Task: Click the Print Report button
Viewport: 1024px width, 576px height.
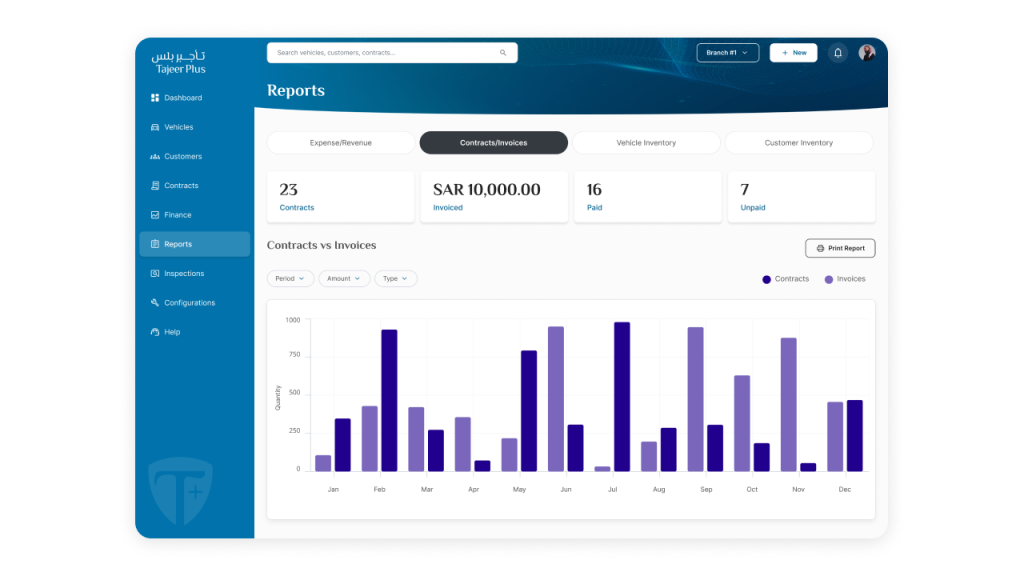Action: click(x=840, y=248)
